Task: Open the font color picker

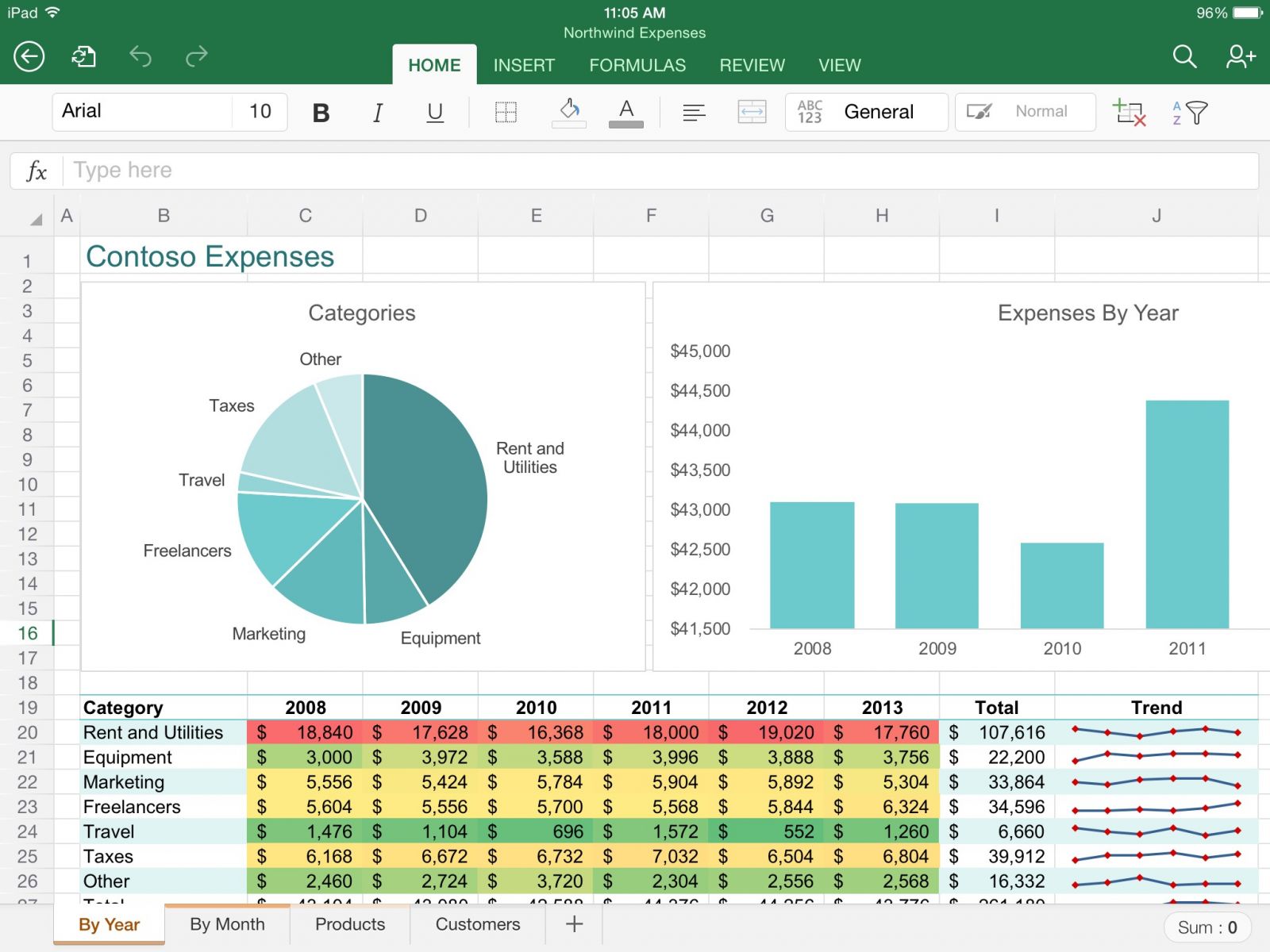Action: (x=626, y=112)
